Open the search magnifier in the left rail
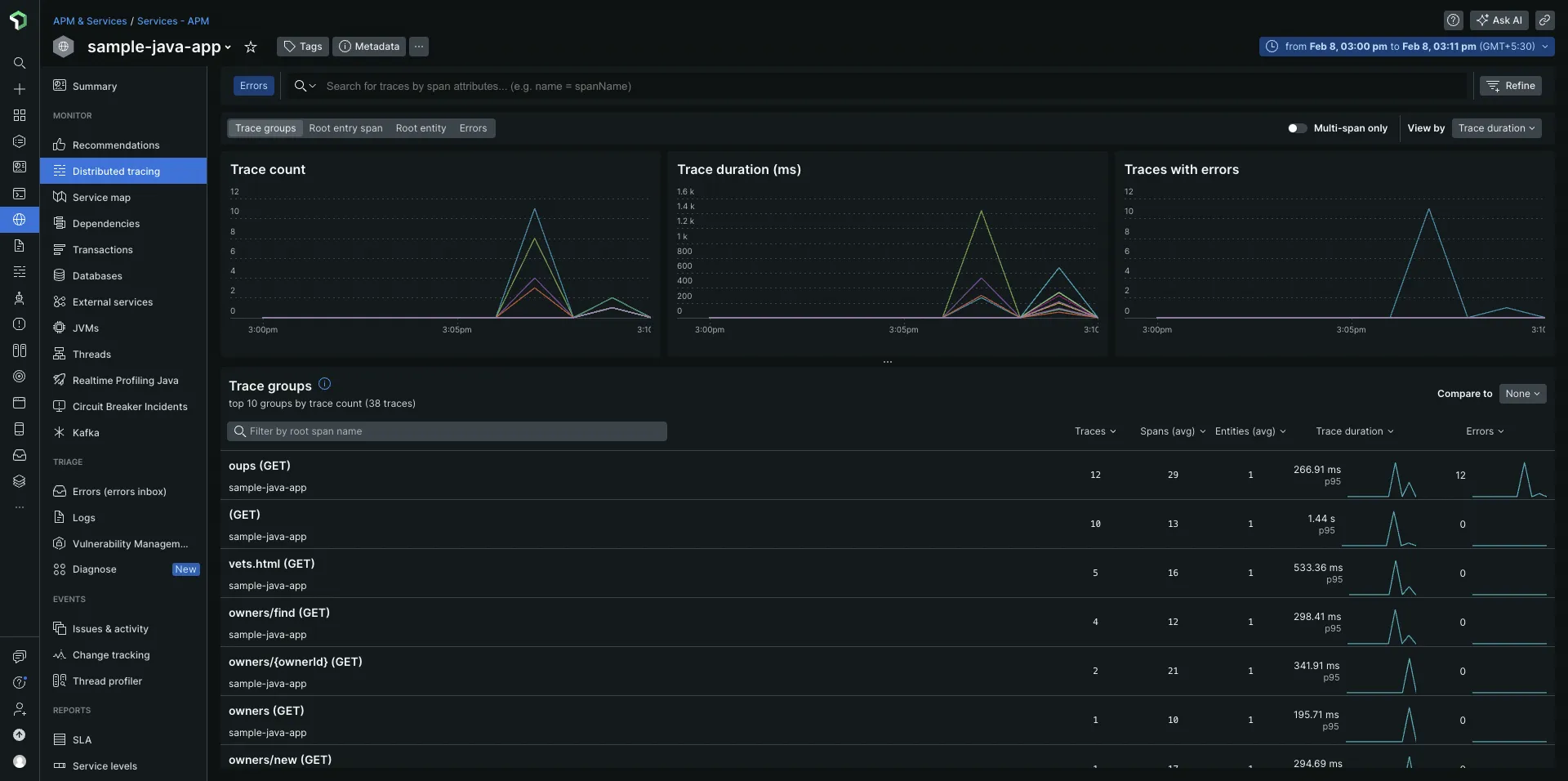 coord(20,63)
